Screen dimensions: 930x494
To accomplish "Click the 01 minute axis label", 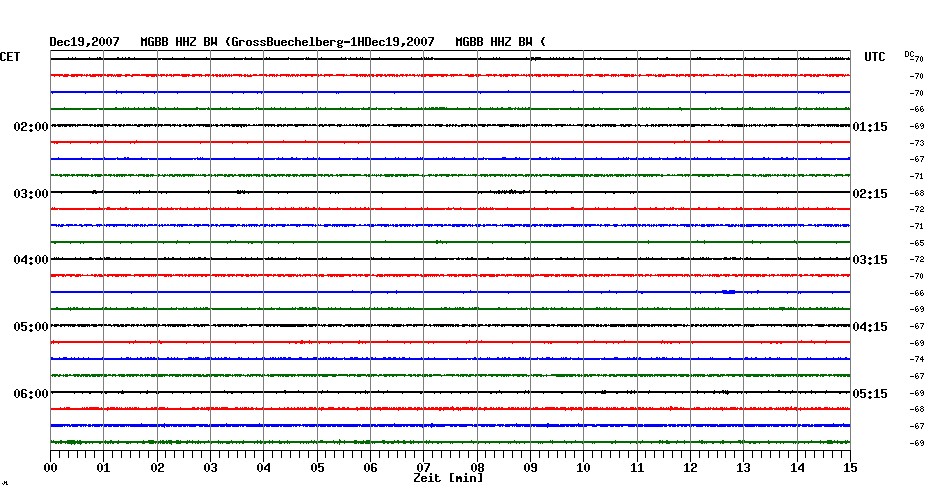I will click(x=103, y=468).
